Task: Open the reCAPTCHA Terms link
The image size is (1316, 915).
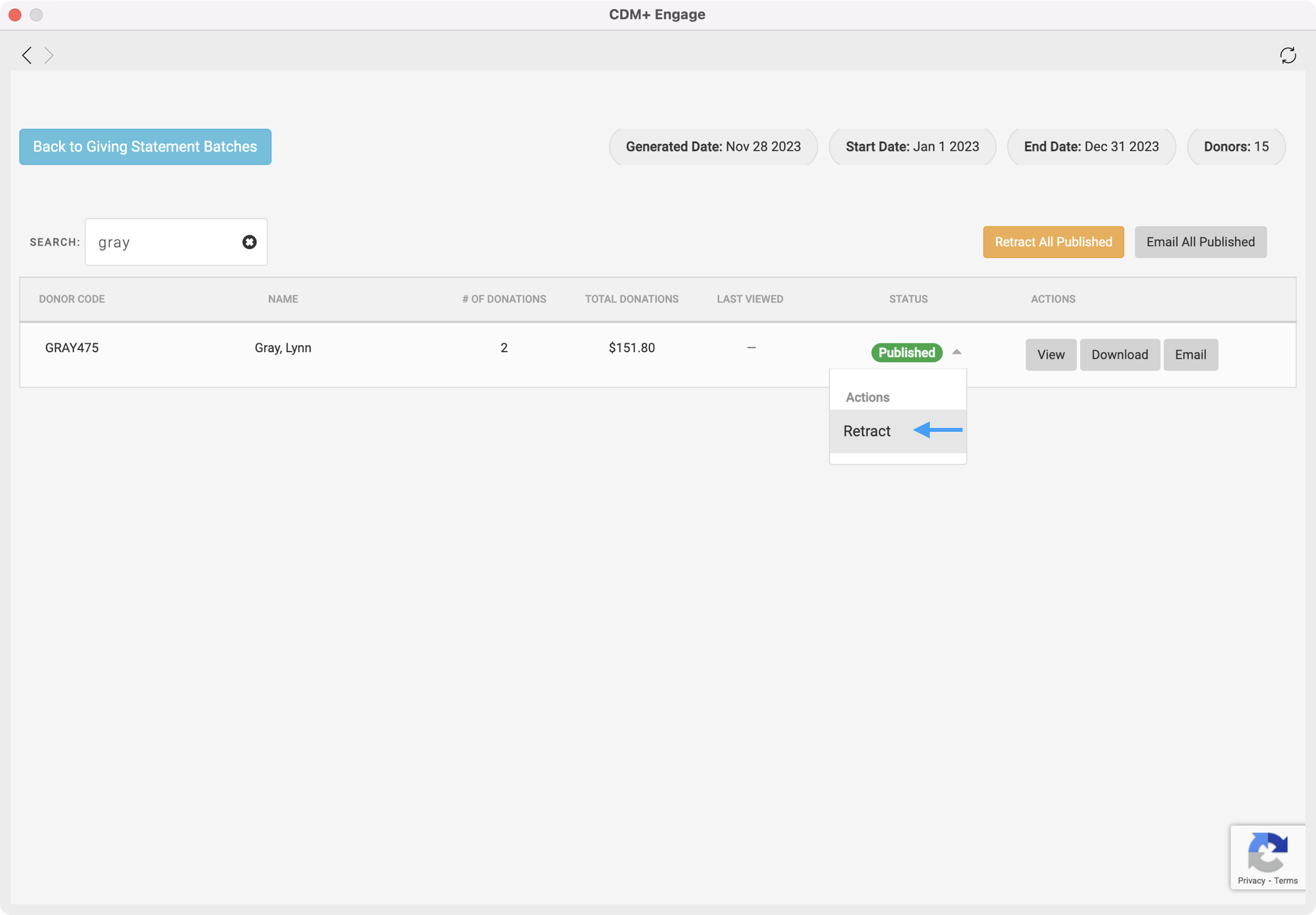Action: coord(1286,880)
